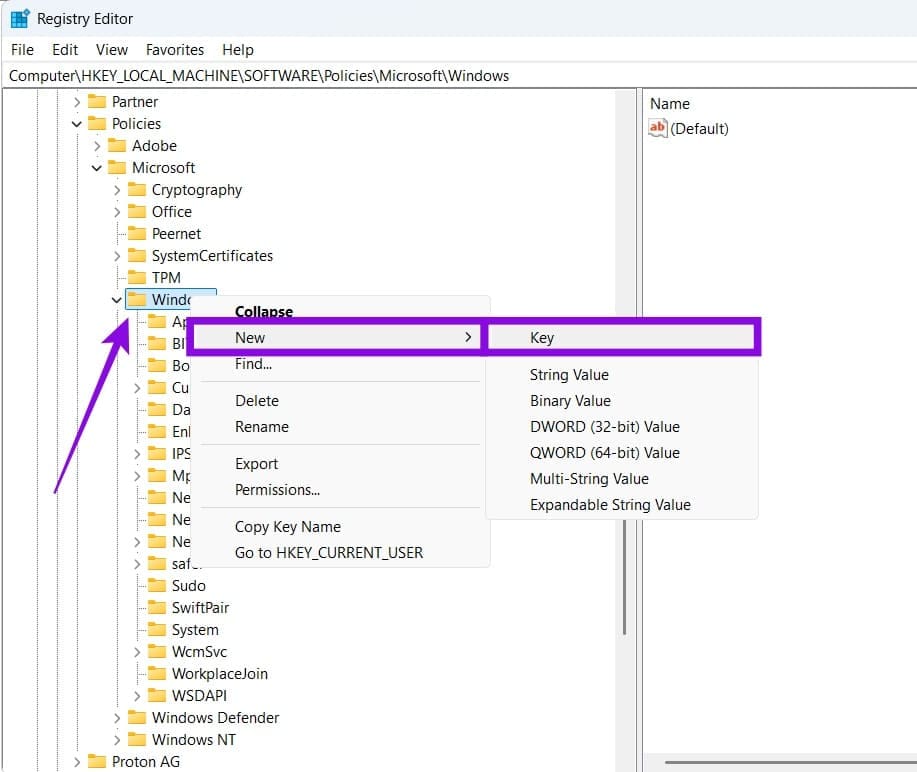Click the Registry Editor app icon
Image resolution: width=917 pixels, height=772 pixels.
point(20,19)
